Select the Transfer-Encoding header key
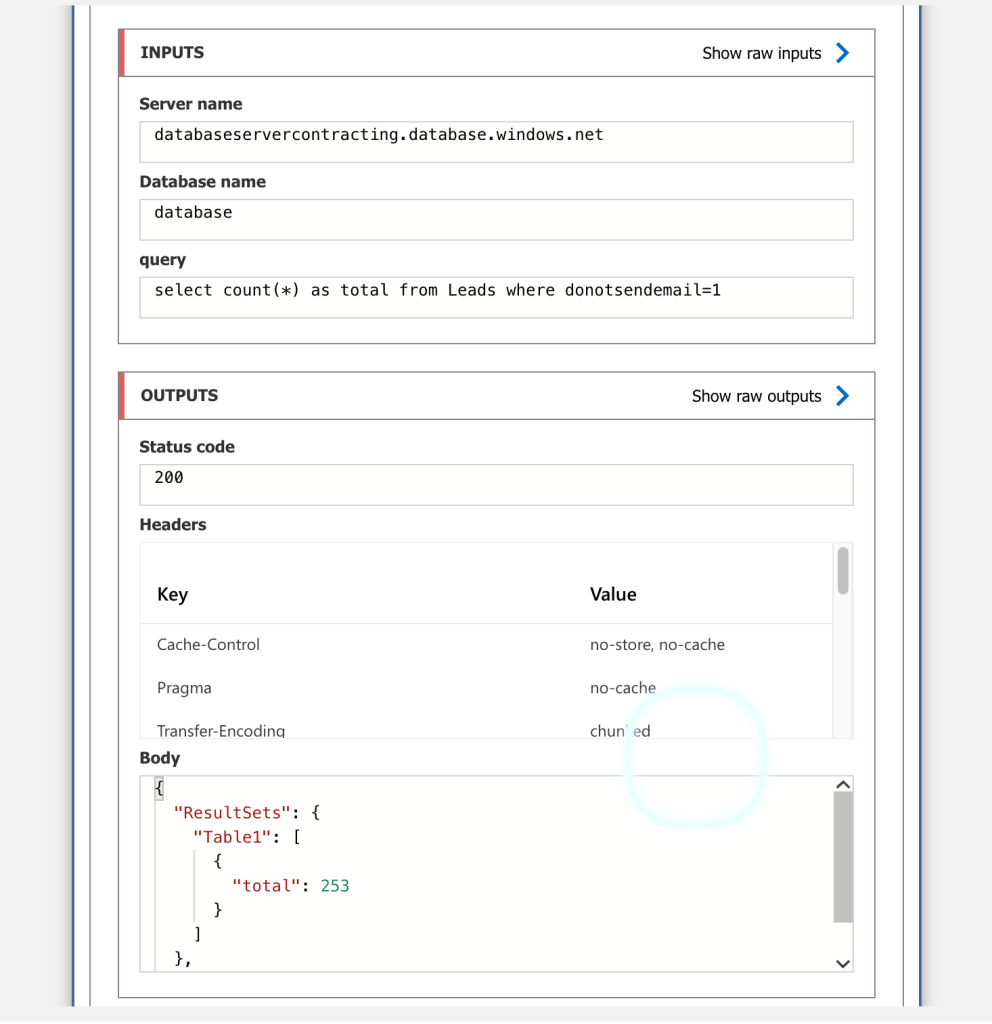 click(221, 731)
